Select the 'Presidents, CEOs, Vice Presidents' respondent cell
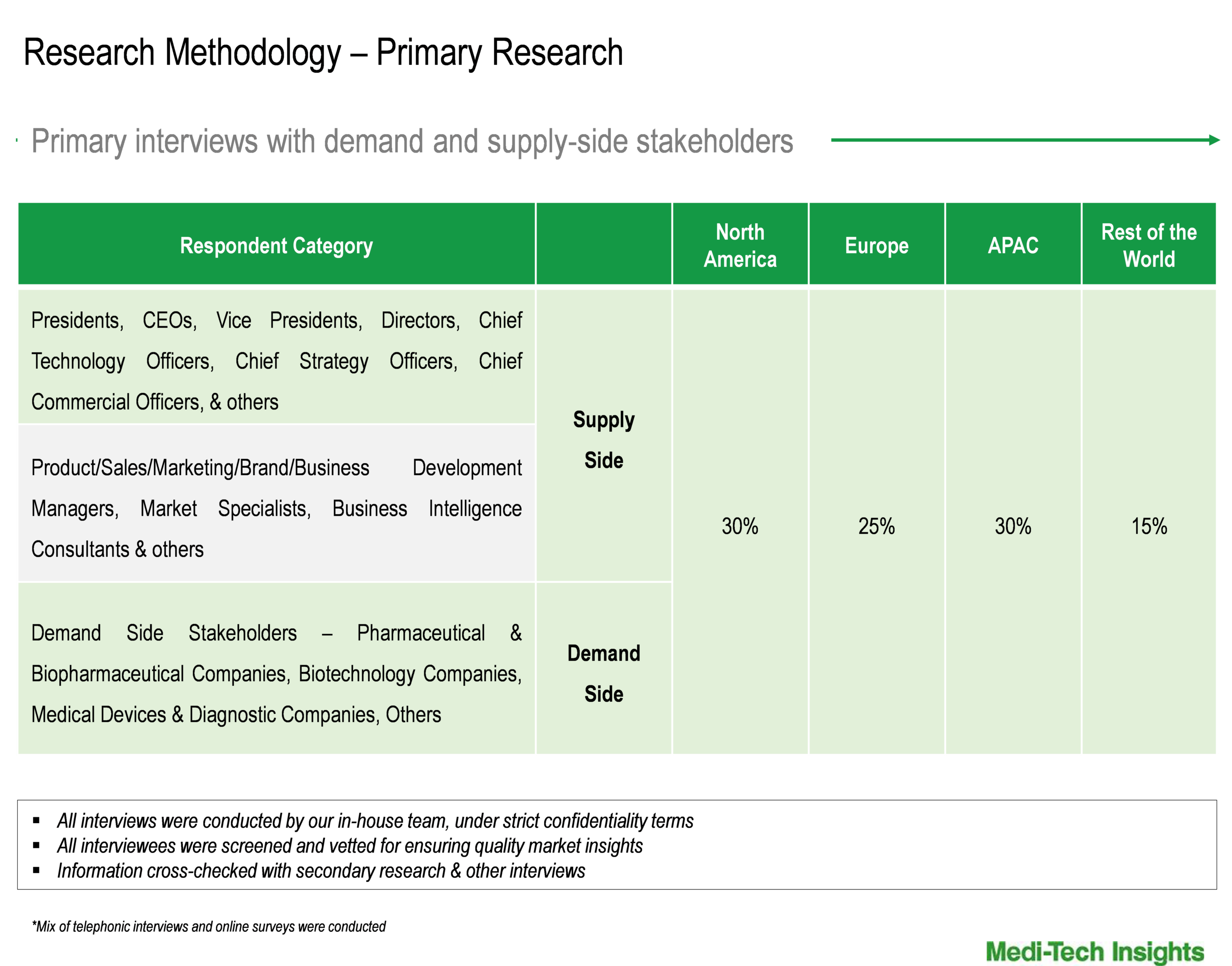 [277, 357]
